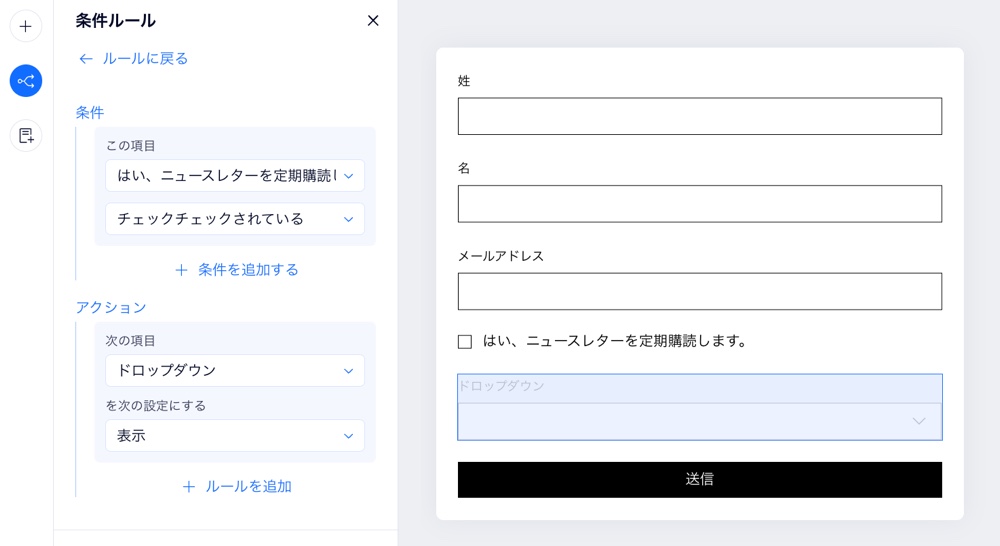Screen dimensions: 1000x546
Task: Open the add form page icon
Action: [x=26, y=135]
